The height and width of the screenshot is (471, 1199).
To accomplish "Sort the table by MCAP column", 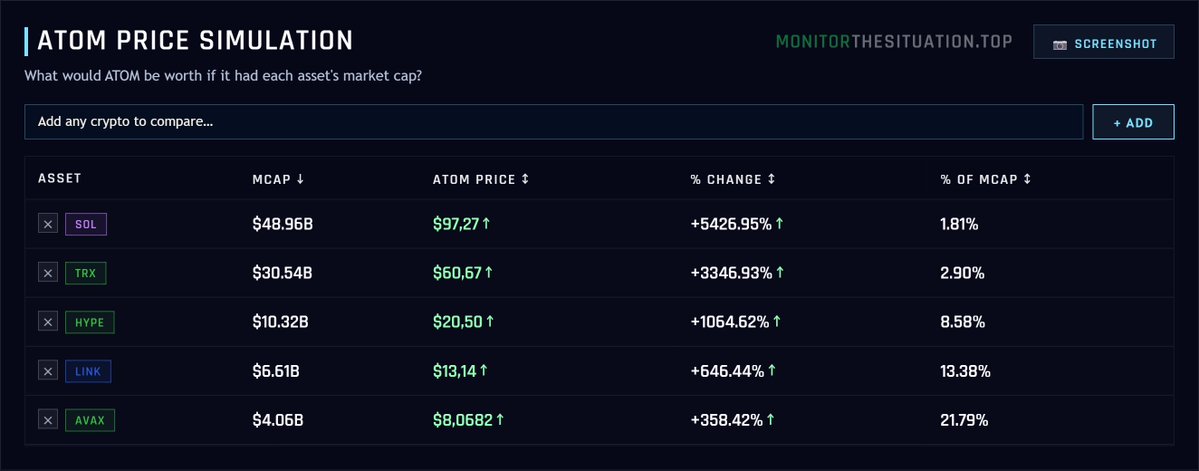I will point(278,179).
